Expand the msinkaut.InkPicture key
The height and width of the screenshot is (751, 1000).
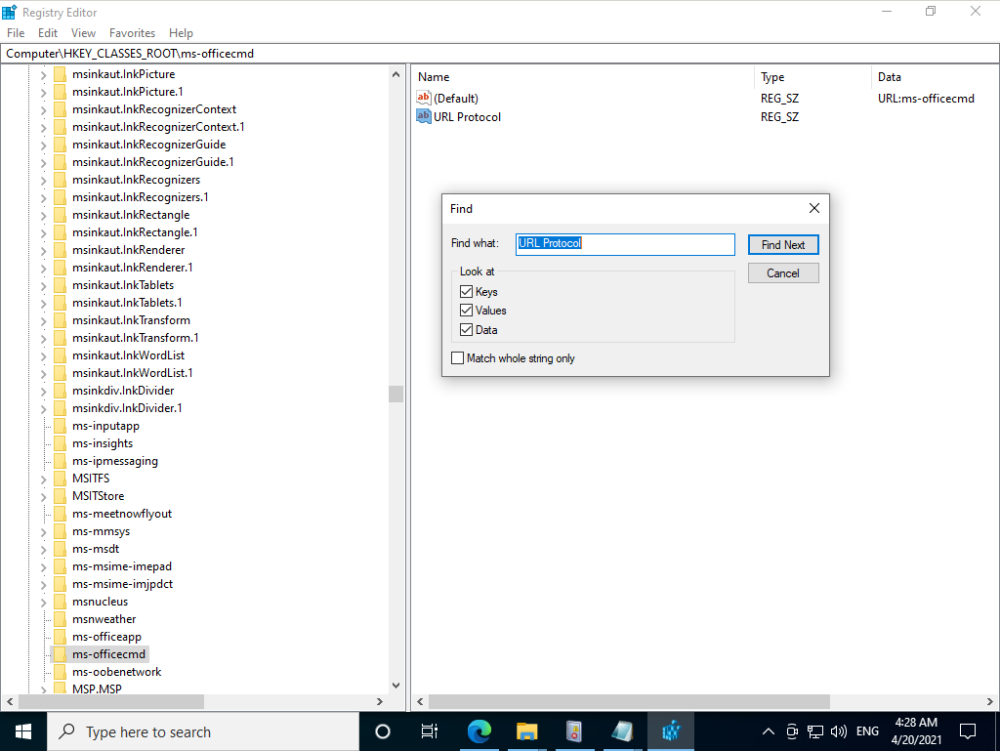coord(43,75)
